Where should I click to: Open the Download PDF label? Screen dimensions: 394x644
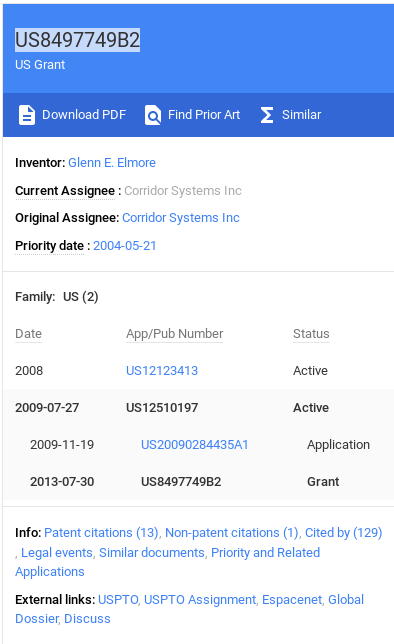[x=84, y=115]
